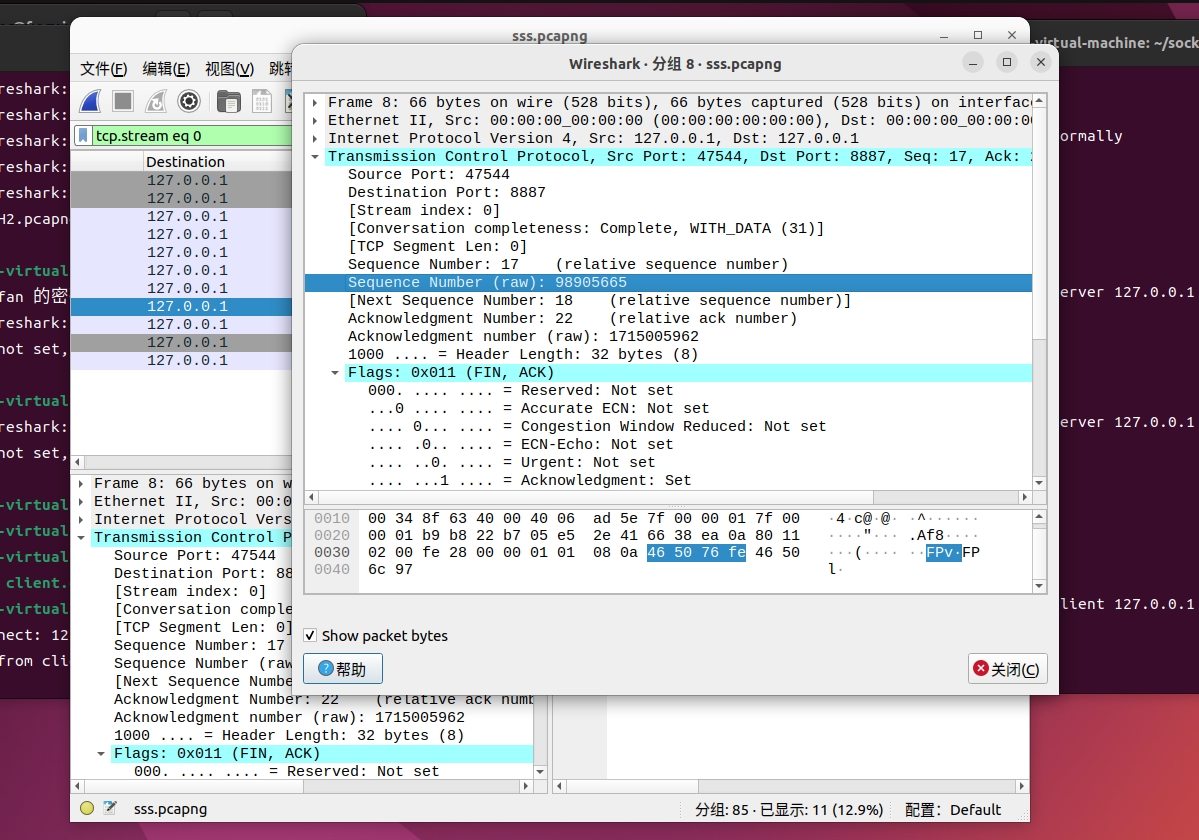Maximize the Wireshark 分组 8 dialog
This screenshot has width=1199, height=840.
[x=1007, y=62]
